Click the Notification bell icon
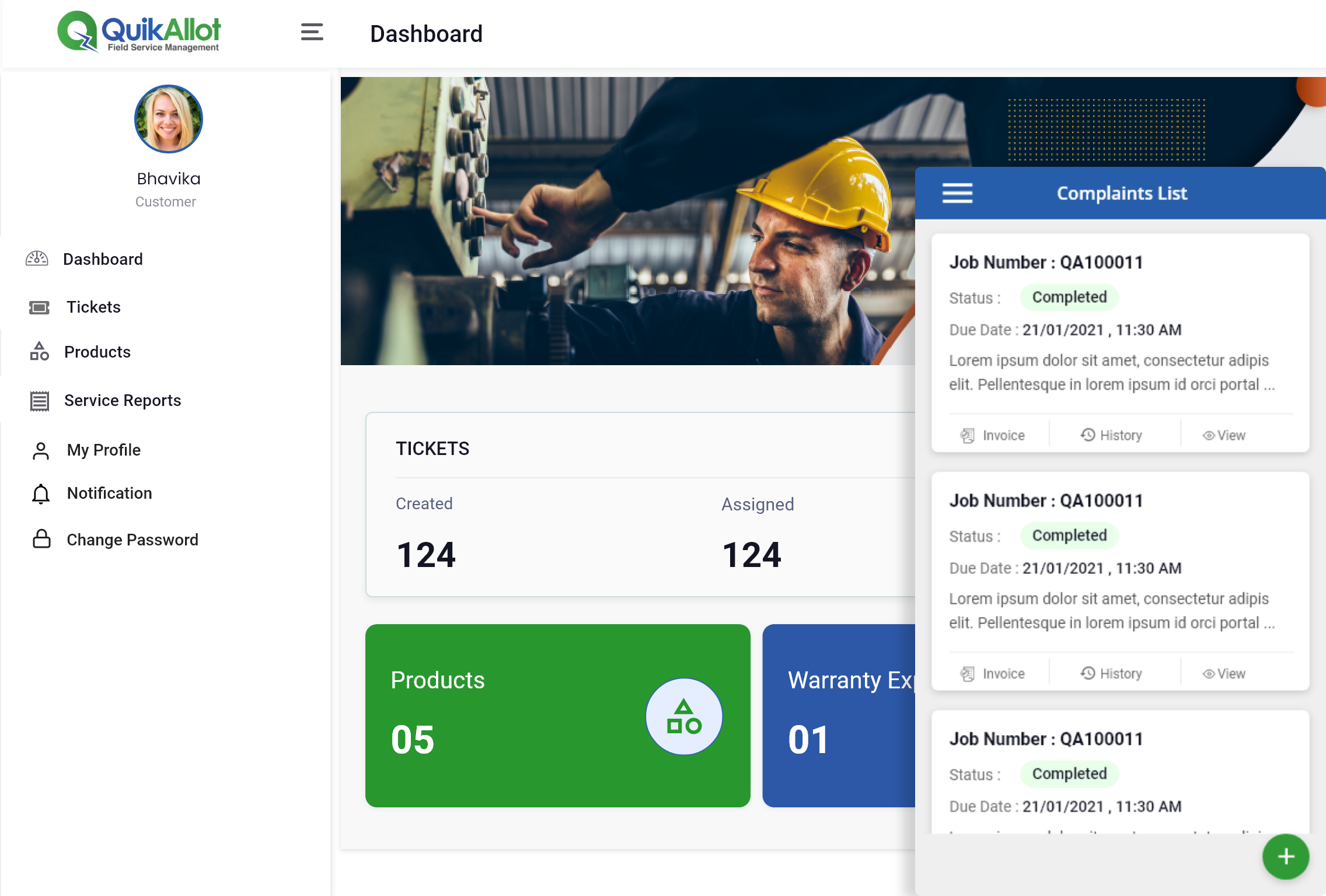The width and height of the screenshot is (1326, 896). [41, 494]
